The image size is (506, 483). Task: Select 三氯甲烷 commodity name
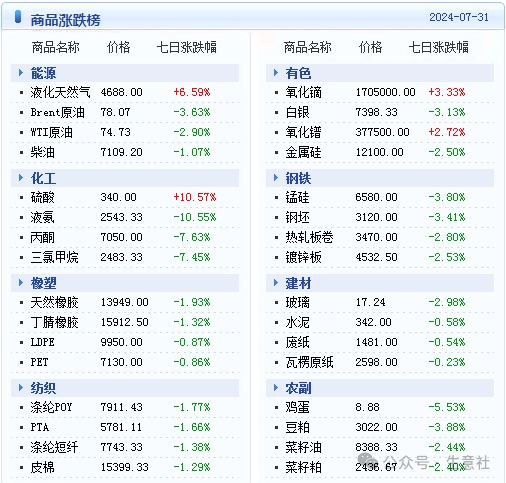pos(54,257)
